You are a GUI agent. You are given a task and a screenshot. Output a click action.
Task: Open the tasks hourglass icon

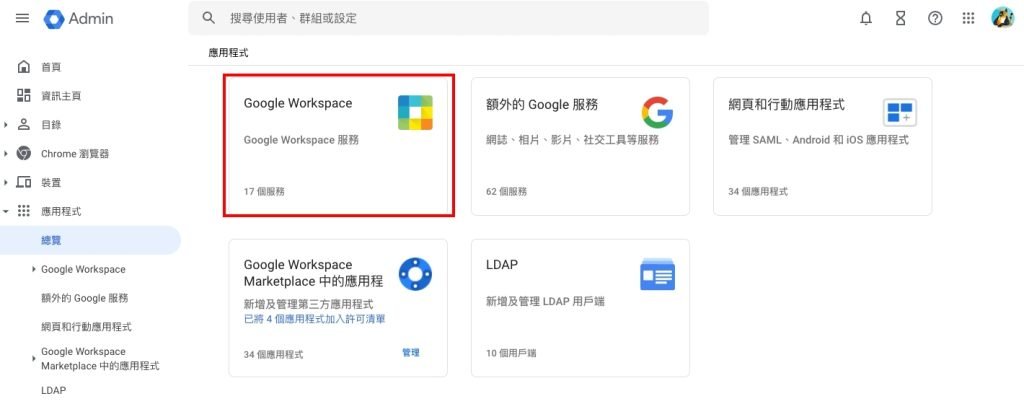tap(901, 18)
